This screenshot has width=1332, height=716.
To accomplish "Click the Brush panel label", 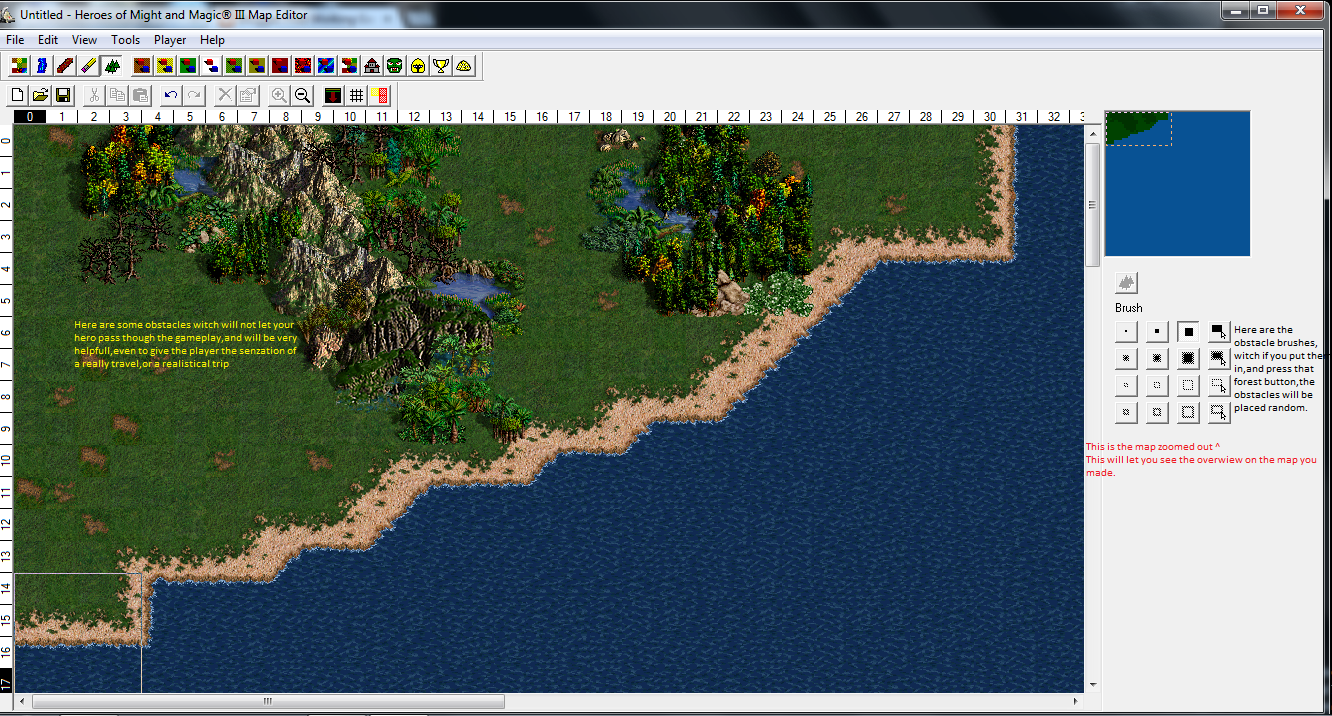I will pos(1129,308).
